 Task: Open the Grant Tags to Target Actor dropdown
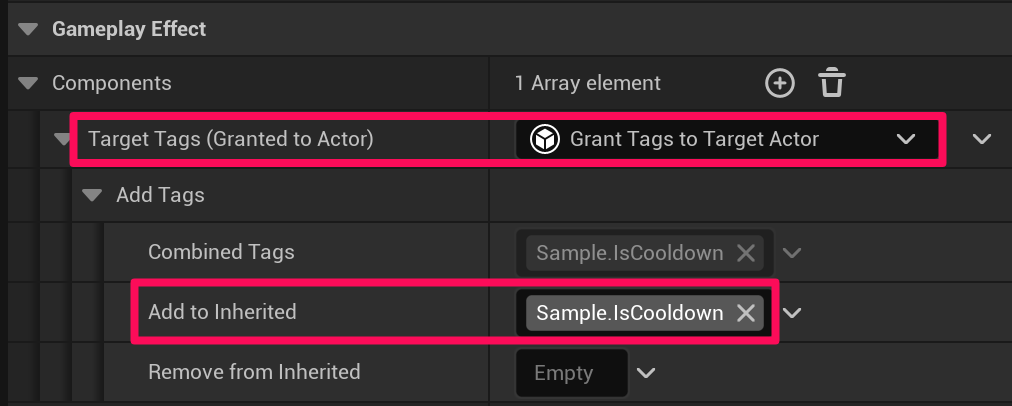tap(906, 139)
